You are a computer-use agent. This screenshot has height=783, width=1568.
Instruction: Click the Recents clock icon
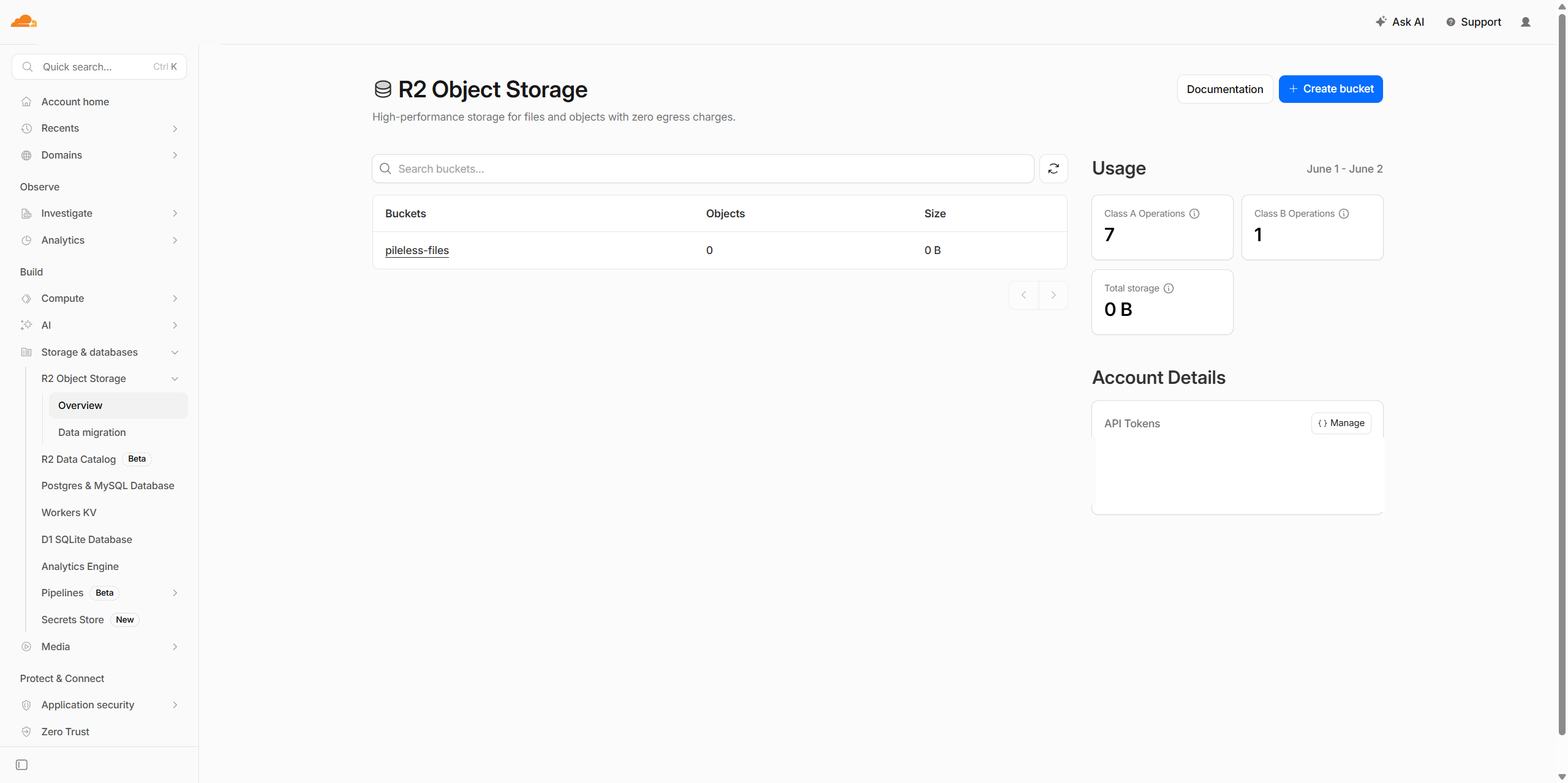(x=26, y=129)
